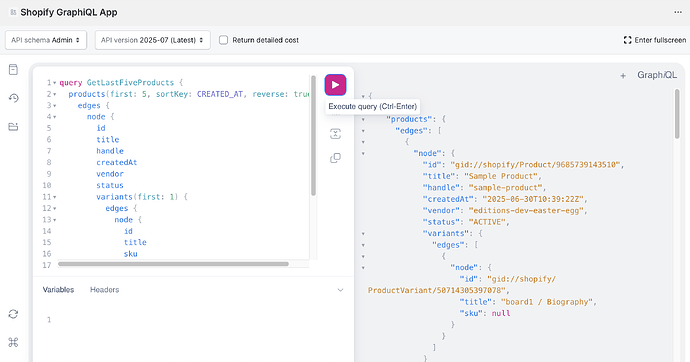Open API version 2025-07 dropdown
Image resolution: width=690 pixels, height=362 pixels.
pos(153,40)
